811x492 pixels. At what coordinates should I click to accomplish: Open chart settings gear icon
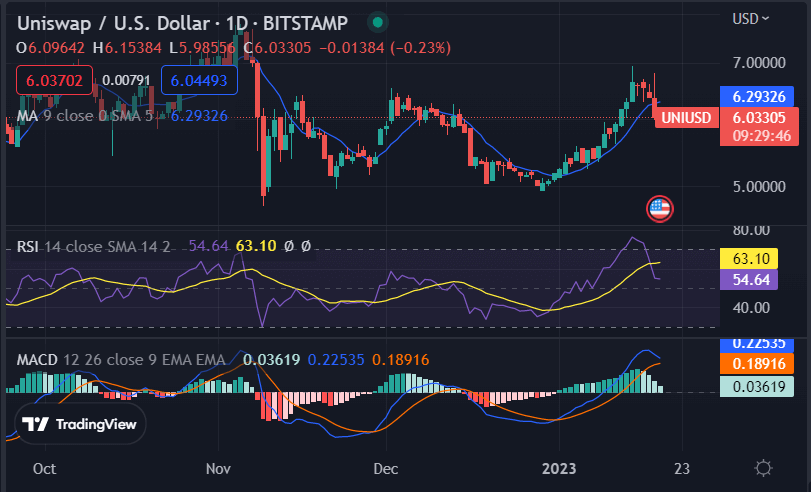click(x=763, y=468)
